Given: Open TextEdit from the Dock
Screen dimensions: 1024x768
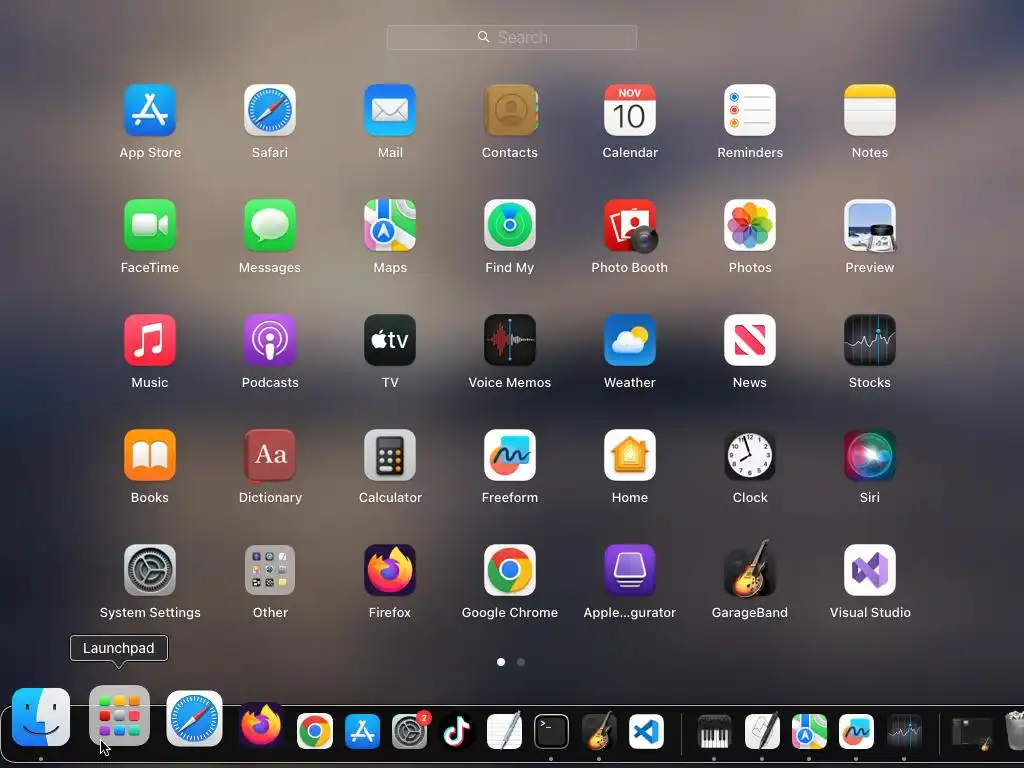Looking at the screenshot, I should coord(504,731).
